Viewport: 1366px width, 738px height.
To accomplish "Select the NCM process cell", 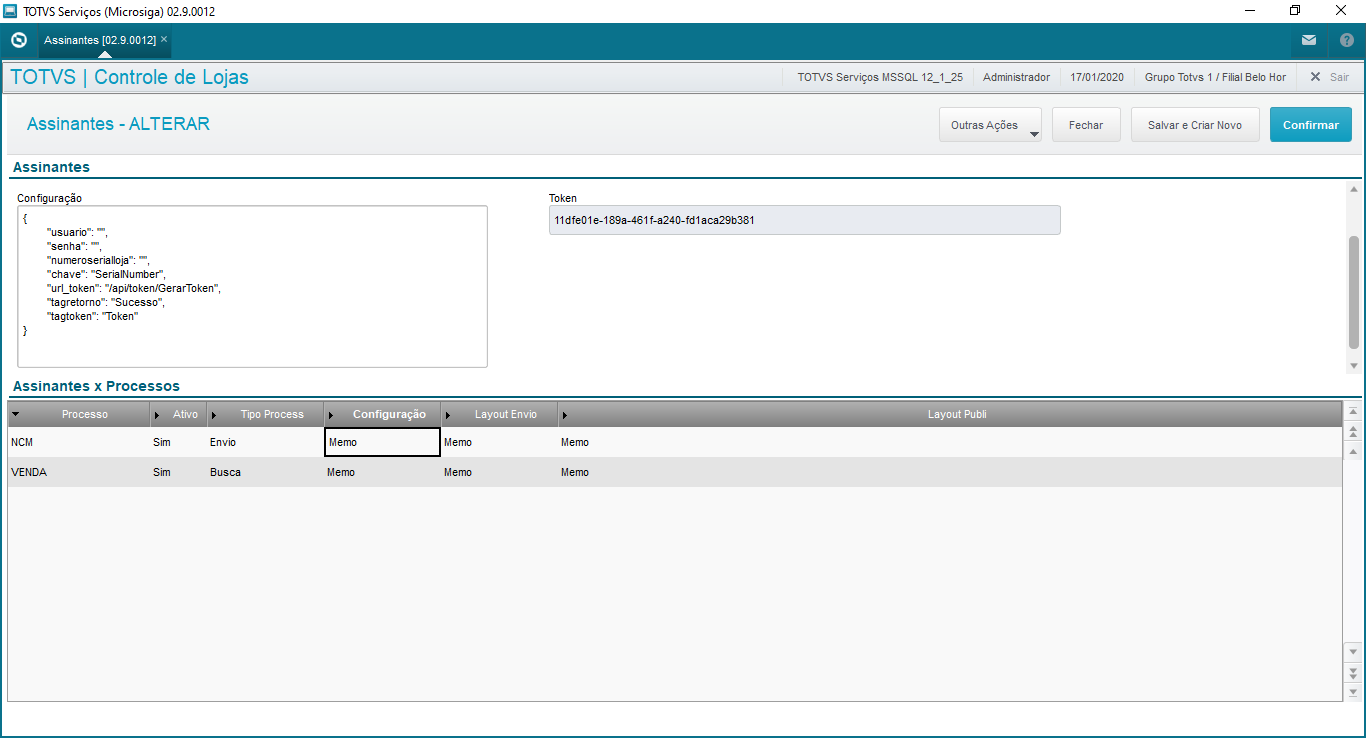I will point(79,442).
